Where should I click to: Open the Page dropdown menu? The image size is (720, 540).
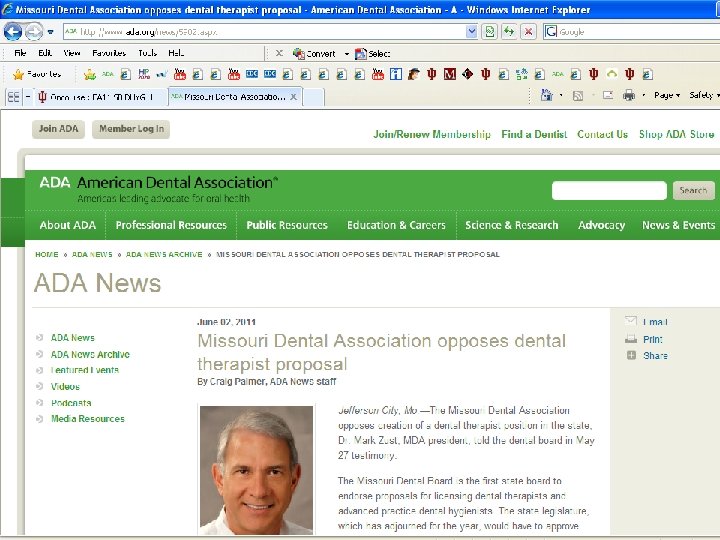pyautogui.click(x=667, y=95)
